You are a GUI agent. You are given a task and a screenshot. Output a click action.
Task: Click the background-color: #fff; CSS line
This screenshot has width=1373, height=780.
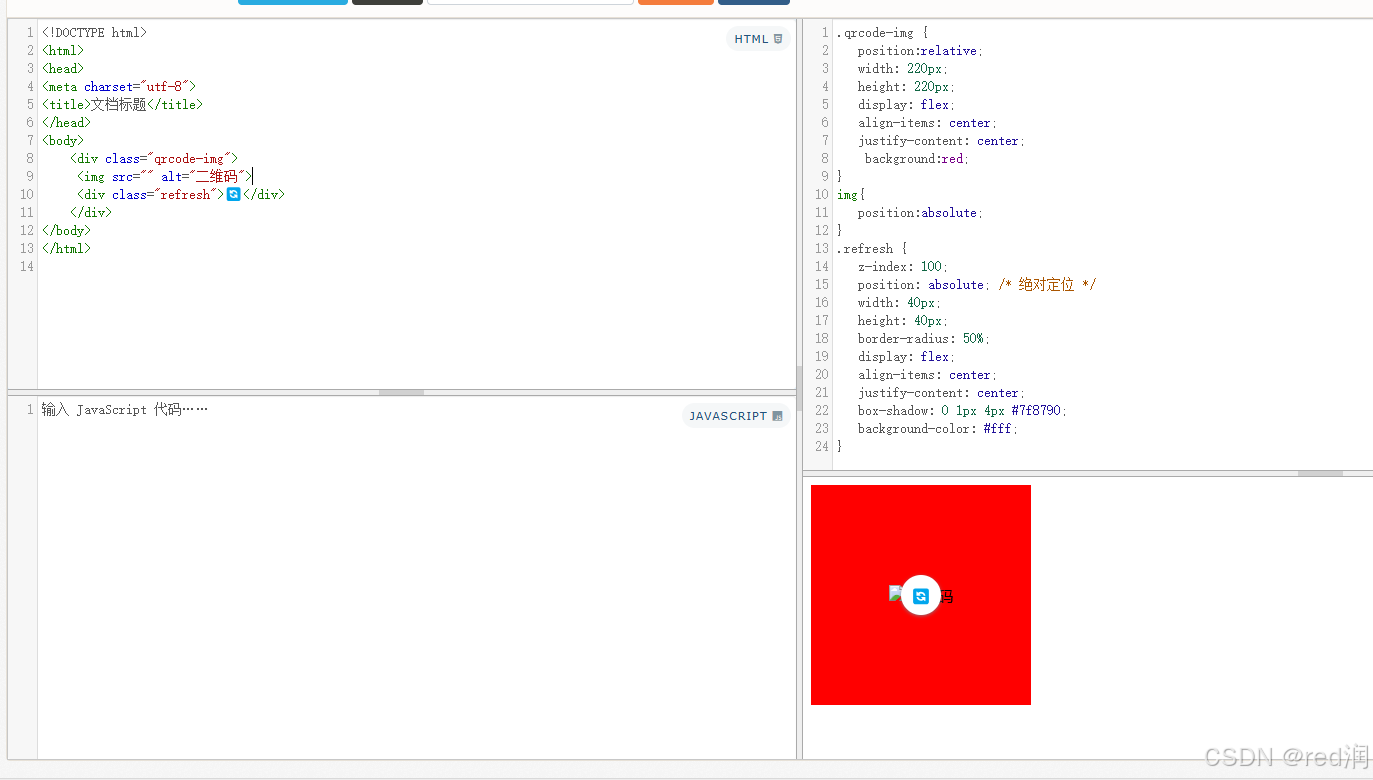pos(937,429)
